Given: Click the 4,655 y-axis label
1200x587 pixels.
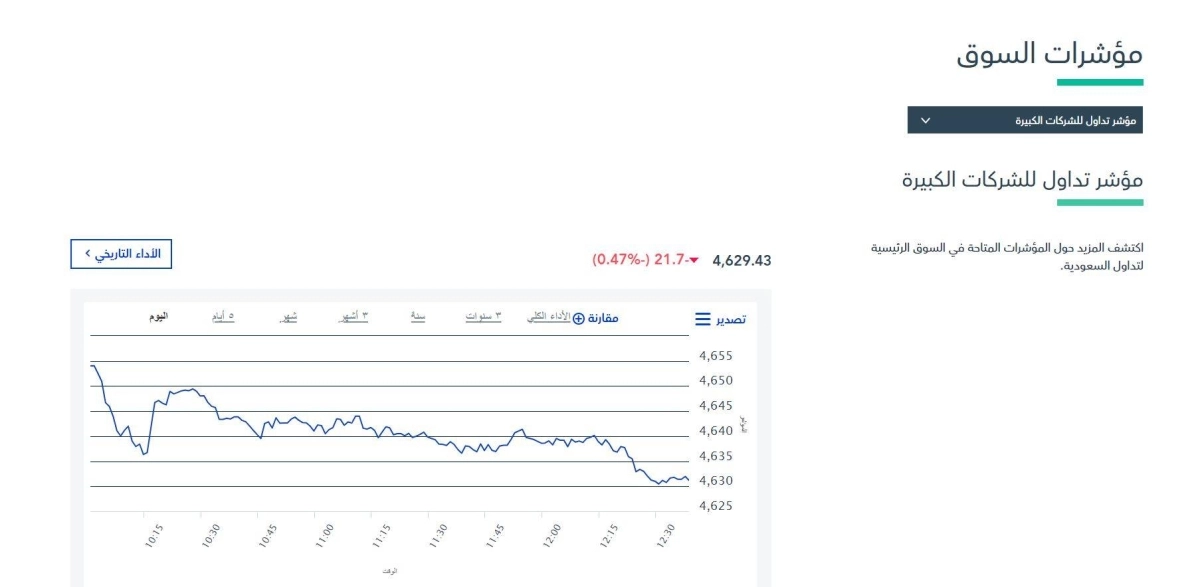Looking at the screenshot, I should [716, 355].
